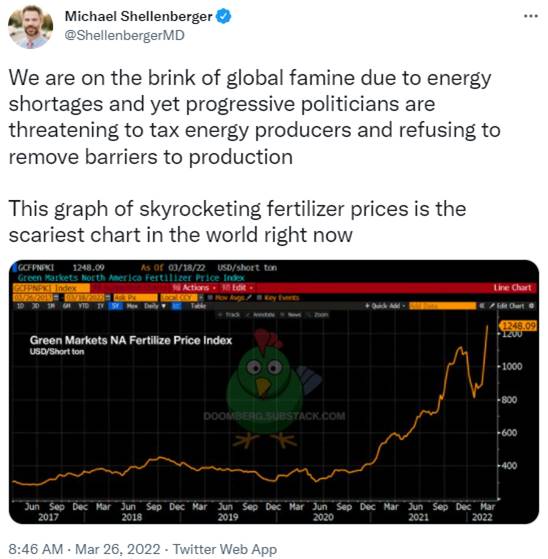Open the Daily frequency dropdown

pyautogui.click(x=155, y=306)
